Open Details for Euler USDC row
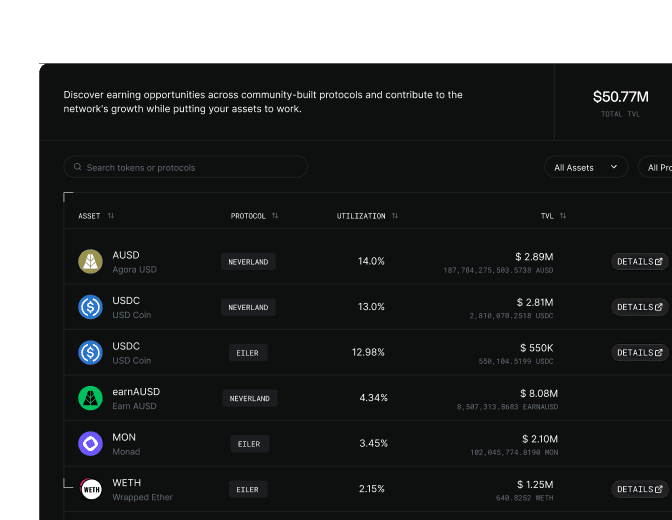The height and width of the screenshot is (520, 672). point(639,352)
